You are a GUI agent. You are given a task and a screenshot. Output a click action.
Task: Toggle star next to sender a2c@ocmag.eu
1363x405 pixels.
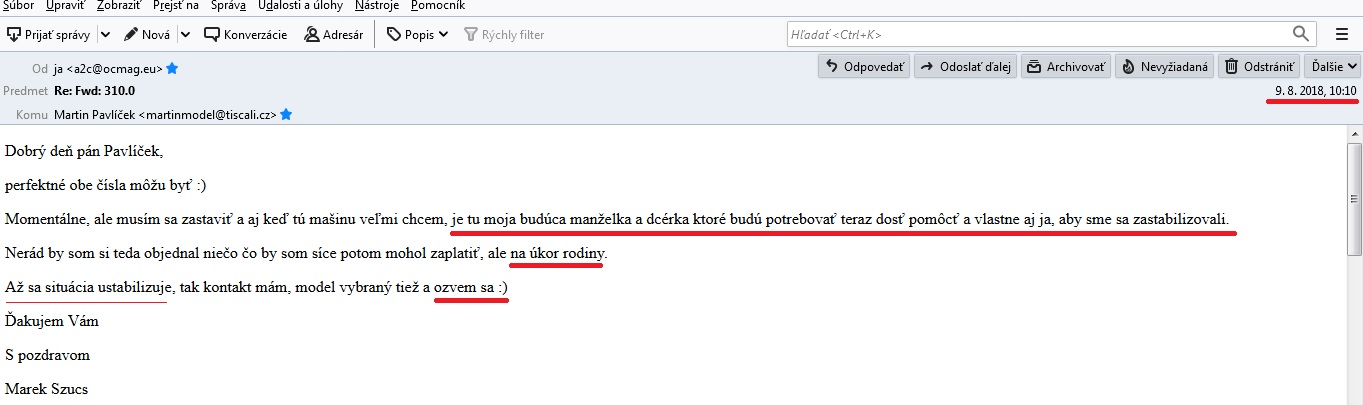point(172,69)
